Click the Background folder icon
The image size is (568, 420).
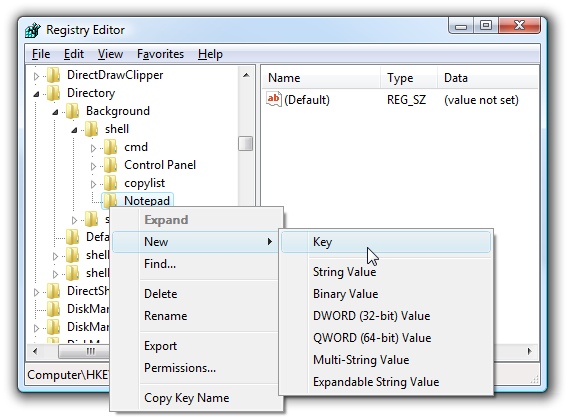[x=73, y=111]
